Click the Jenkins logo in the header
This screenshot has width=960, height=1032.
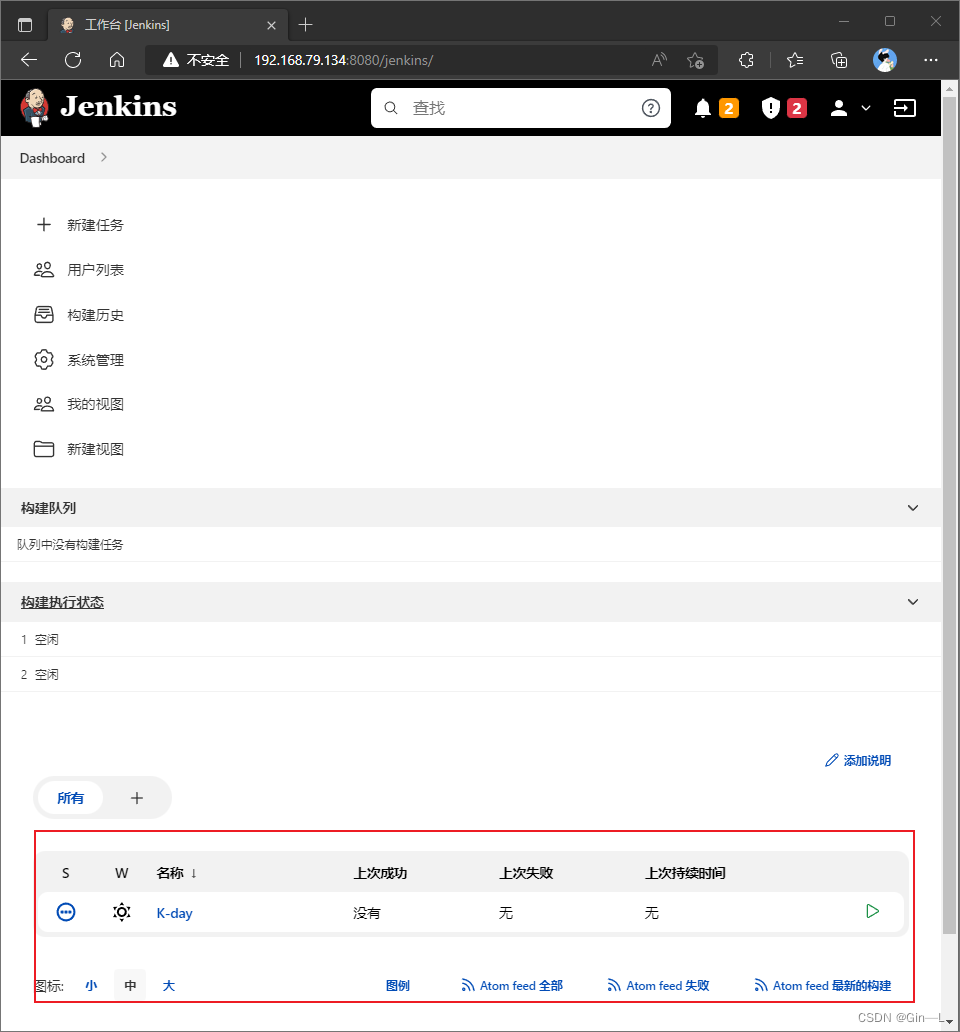99,107
